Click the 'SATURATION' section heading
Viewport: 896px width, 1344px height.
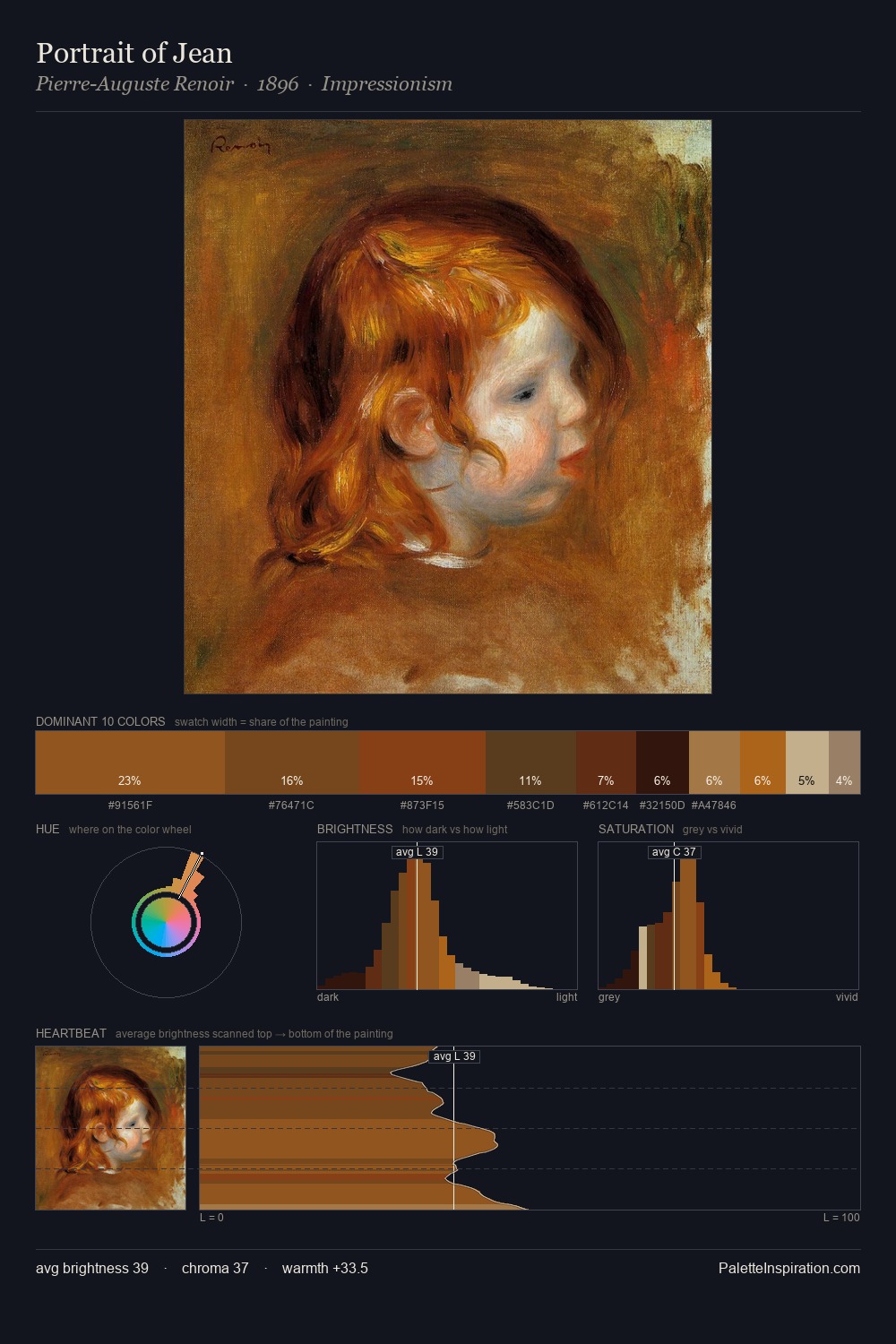[636, 829]
